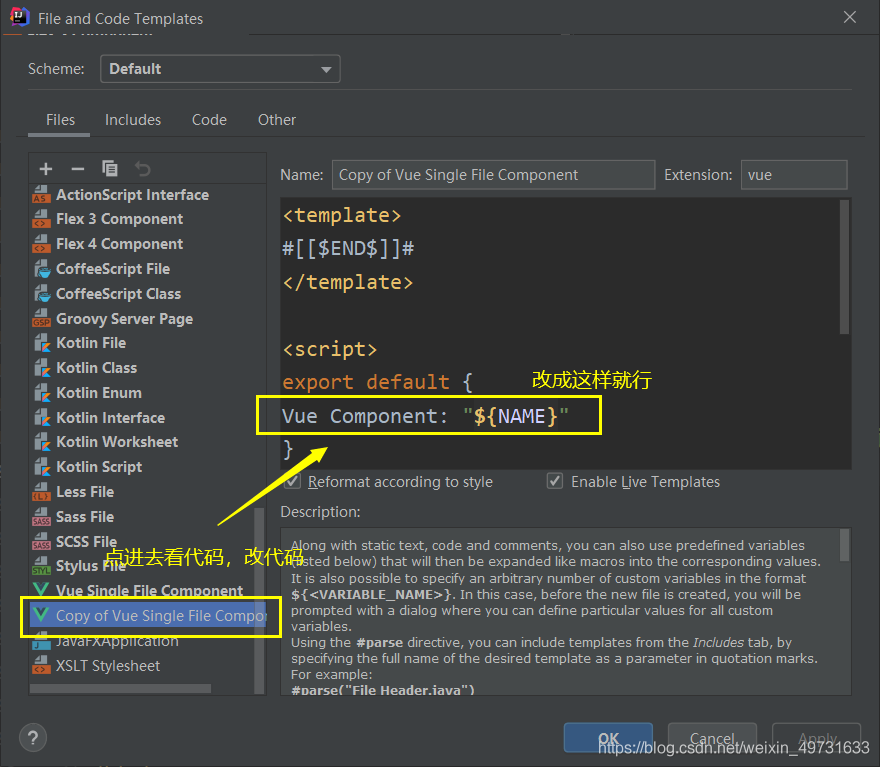Select Vue Single File Component template

point(148,591)
